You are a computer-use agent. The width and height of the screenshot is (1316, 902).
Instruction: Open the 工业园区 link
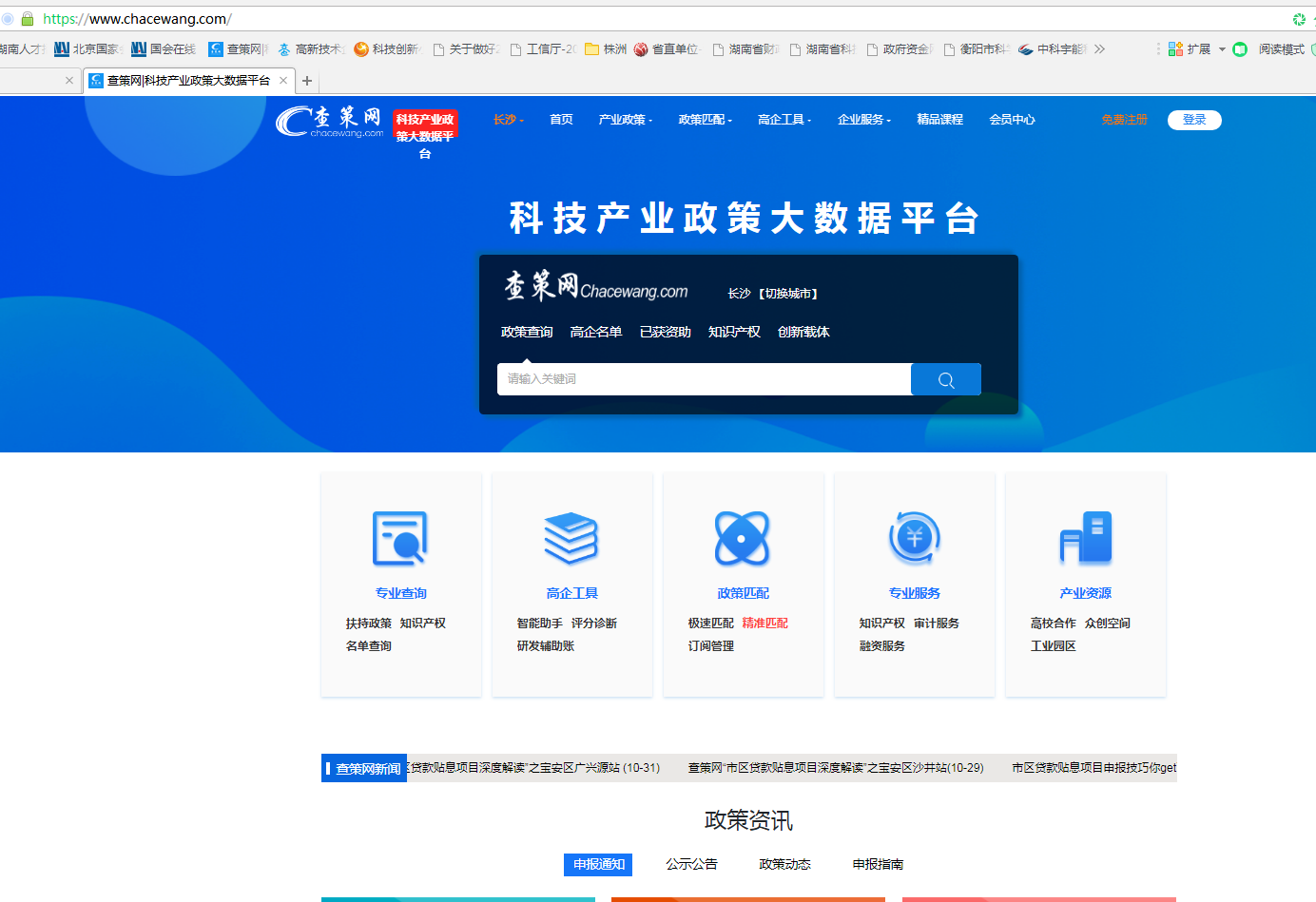[x=1054, y=646]
